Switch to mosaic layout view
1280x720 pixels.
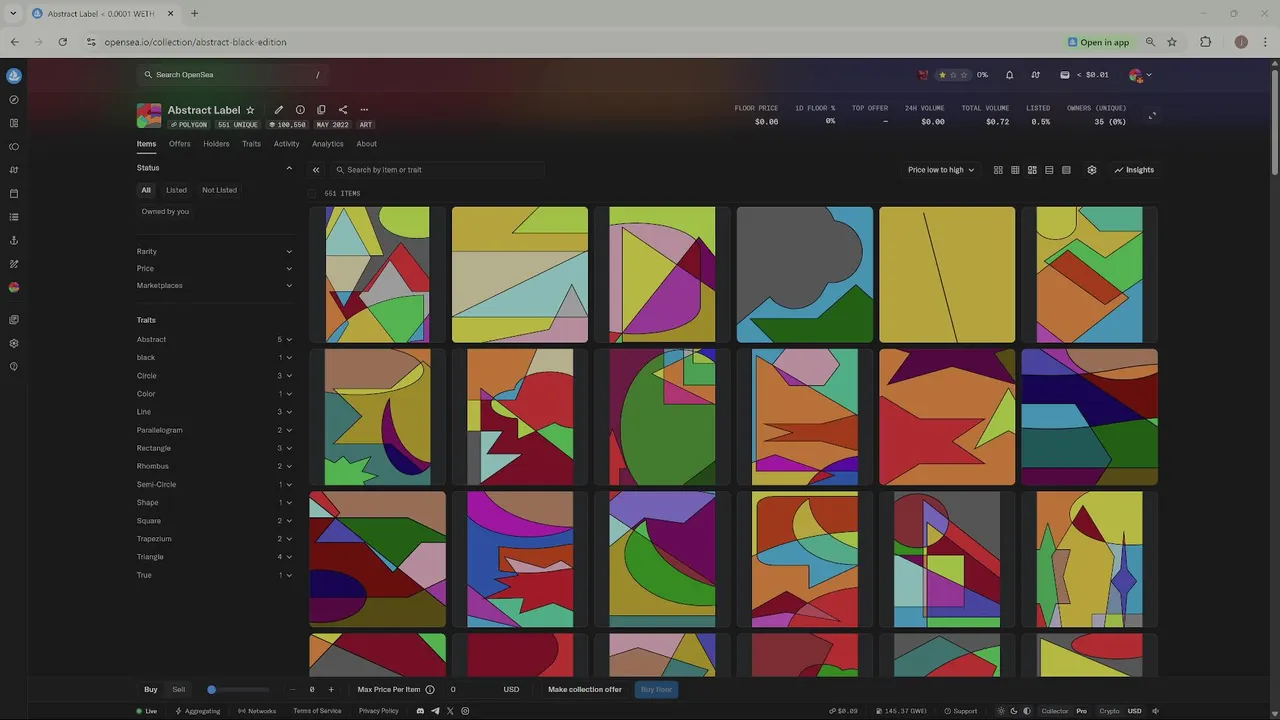point(1032,170)
